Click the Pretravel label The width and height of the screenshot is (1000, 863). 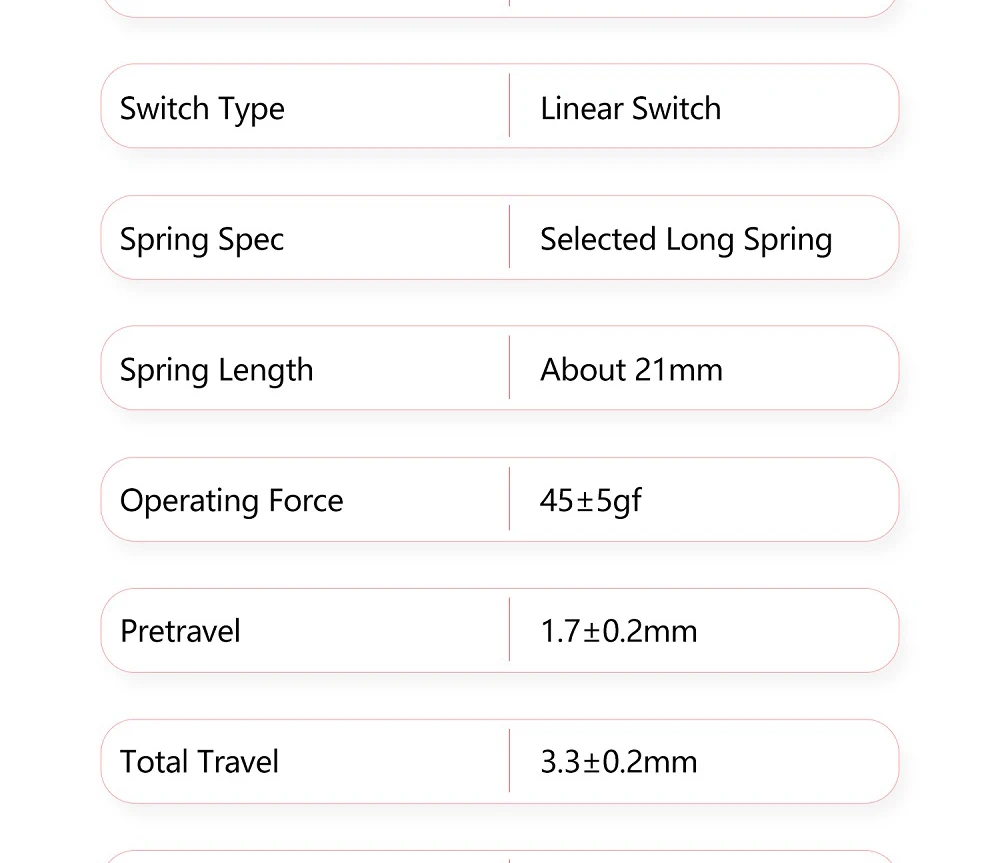[x=180, y=631]
